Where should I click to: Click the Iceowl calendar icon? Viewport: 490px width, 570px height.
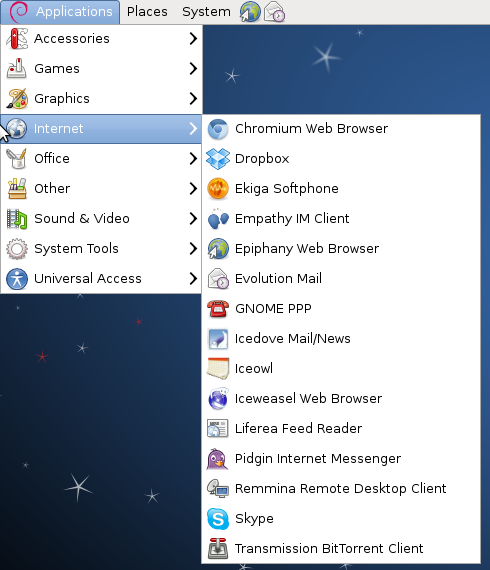(x=218, y=369)
